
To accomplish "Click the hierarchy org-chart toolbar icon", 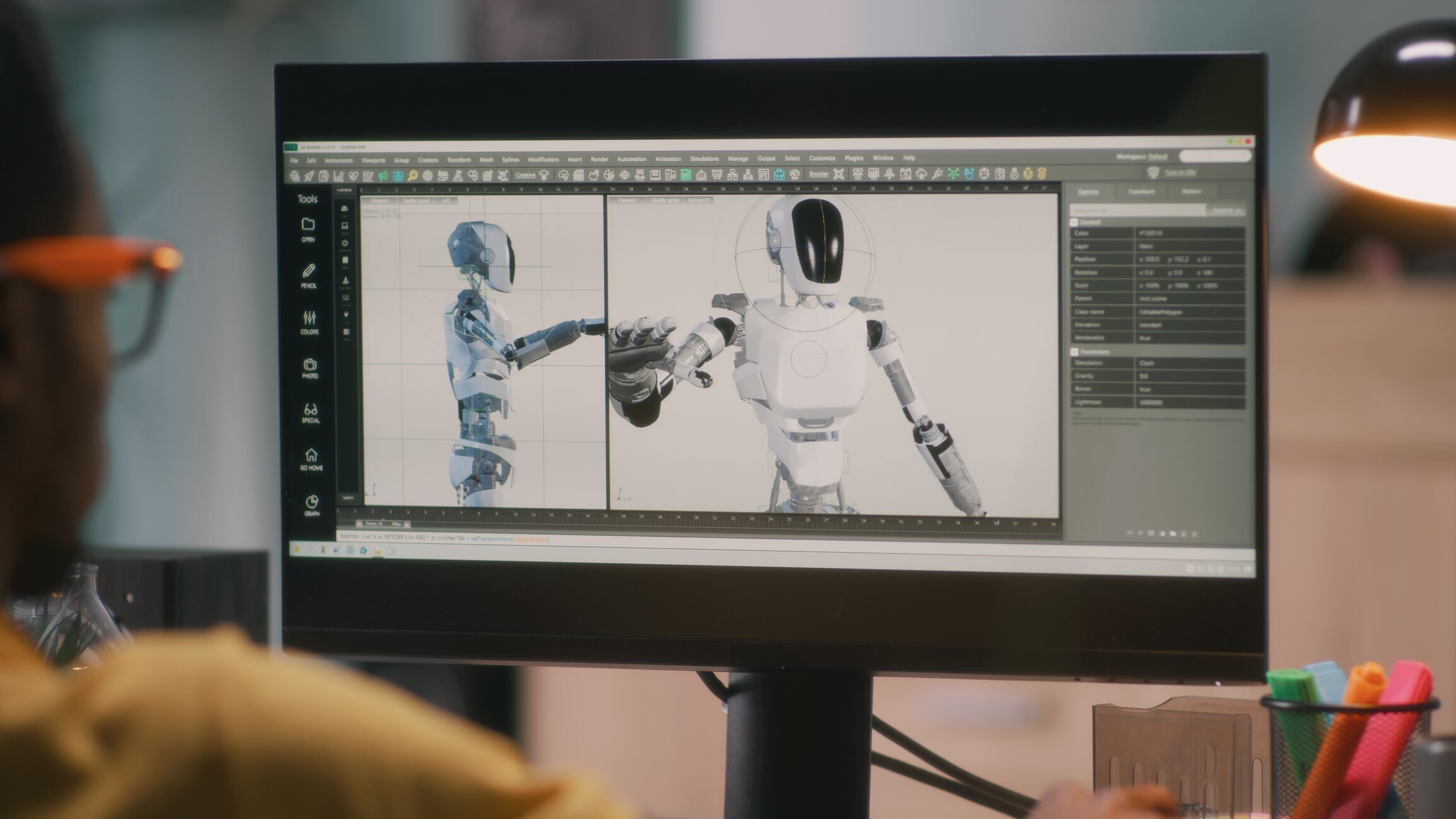I will pos(732,175).
